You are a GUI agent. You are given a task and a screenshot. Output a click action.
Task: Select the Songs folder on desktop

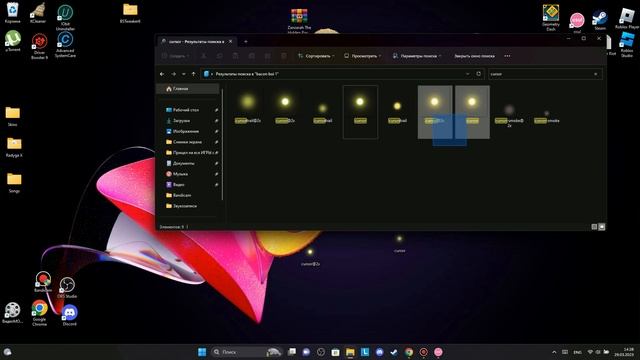[14, 182]
